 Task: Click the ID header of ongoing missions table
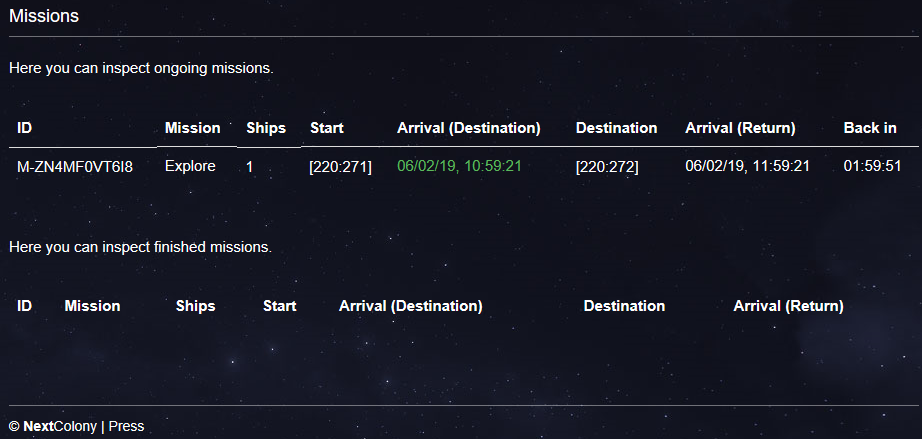pos(25,128)
